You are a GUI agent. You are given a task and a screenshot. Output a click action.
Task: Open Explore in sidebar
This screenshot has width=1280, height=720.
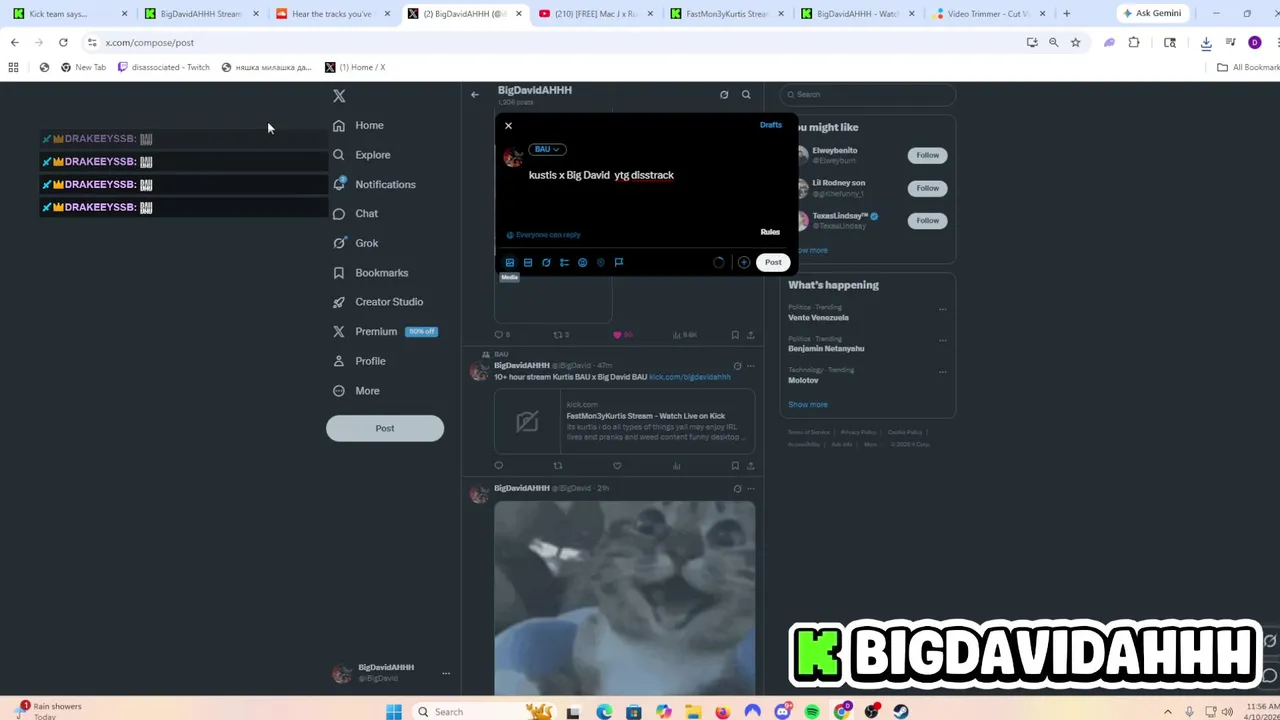coord(361,155)
